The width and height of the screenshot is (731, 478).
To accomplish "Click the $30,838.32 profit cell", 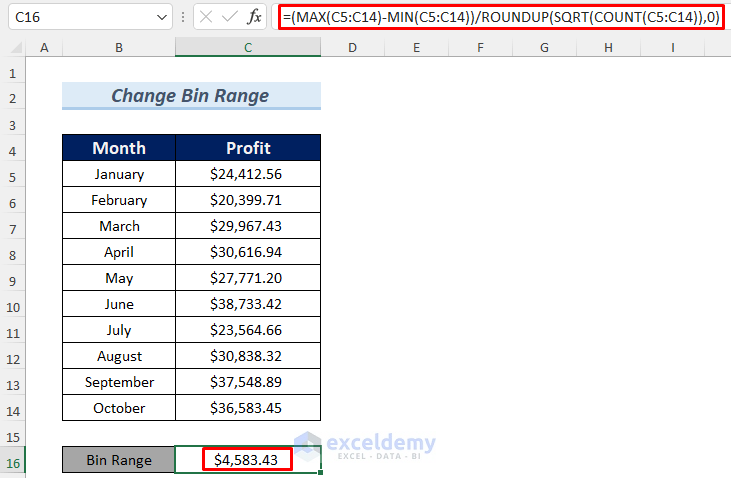I will (x=248, y=356).
